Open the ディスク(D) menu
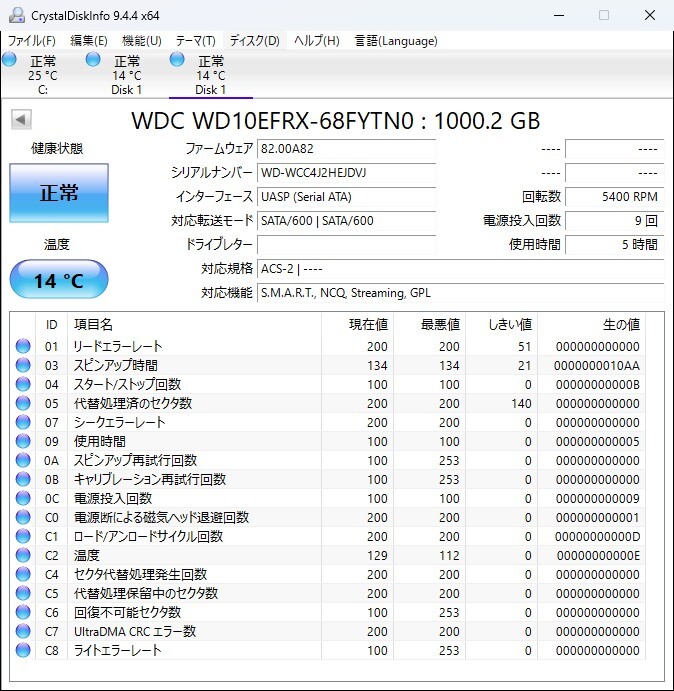The height and width of the screenshot is (691, 674). coord(254,41)
